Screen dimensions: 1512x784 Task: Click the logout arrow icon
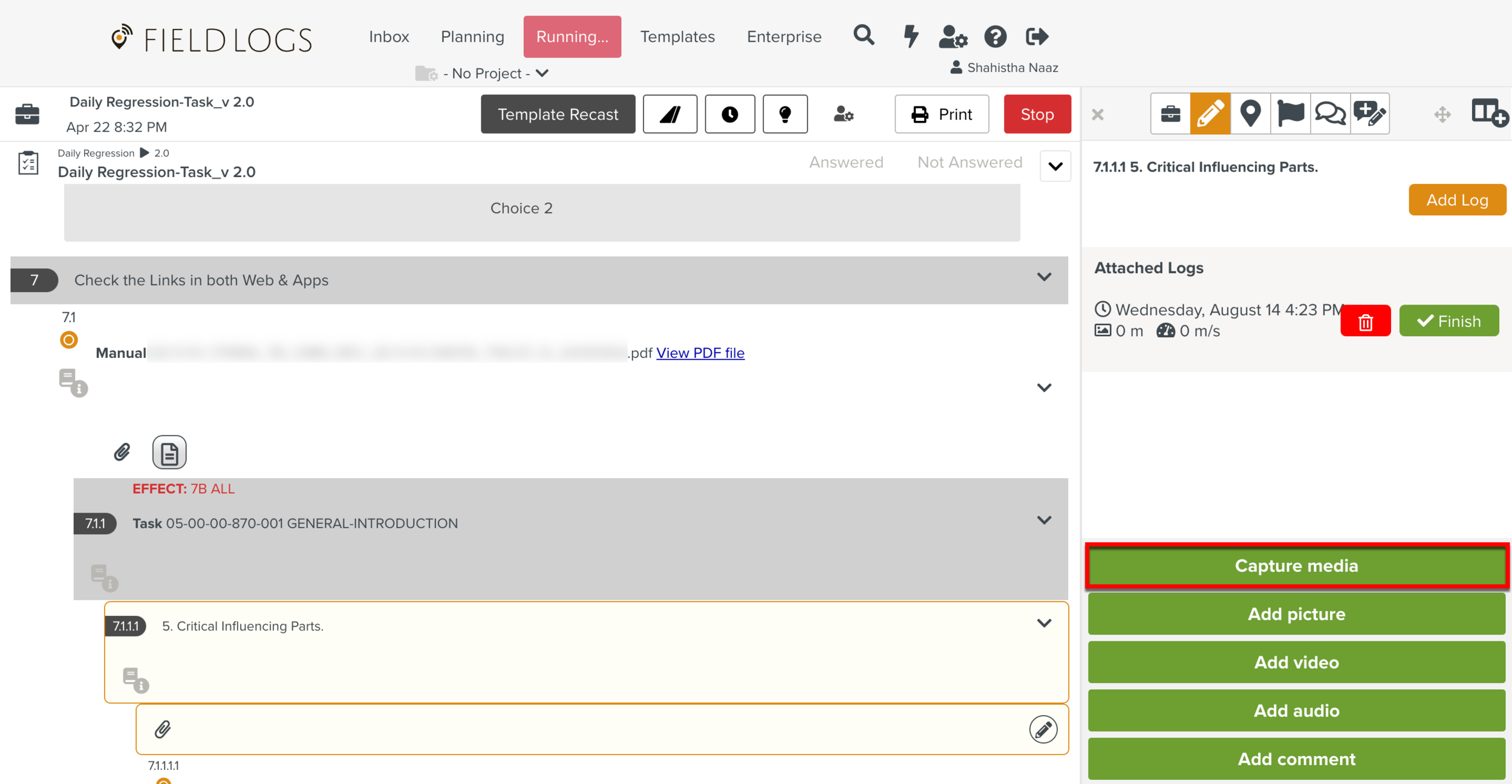(1037, 37)
